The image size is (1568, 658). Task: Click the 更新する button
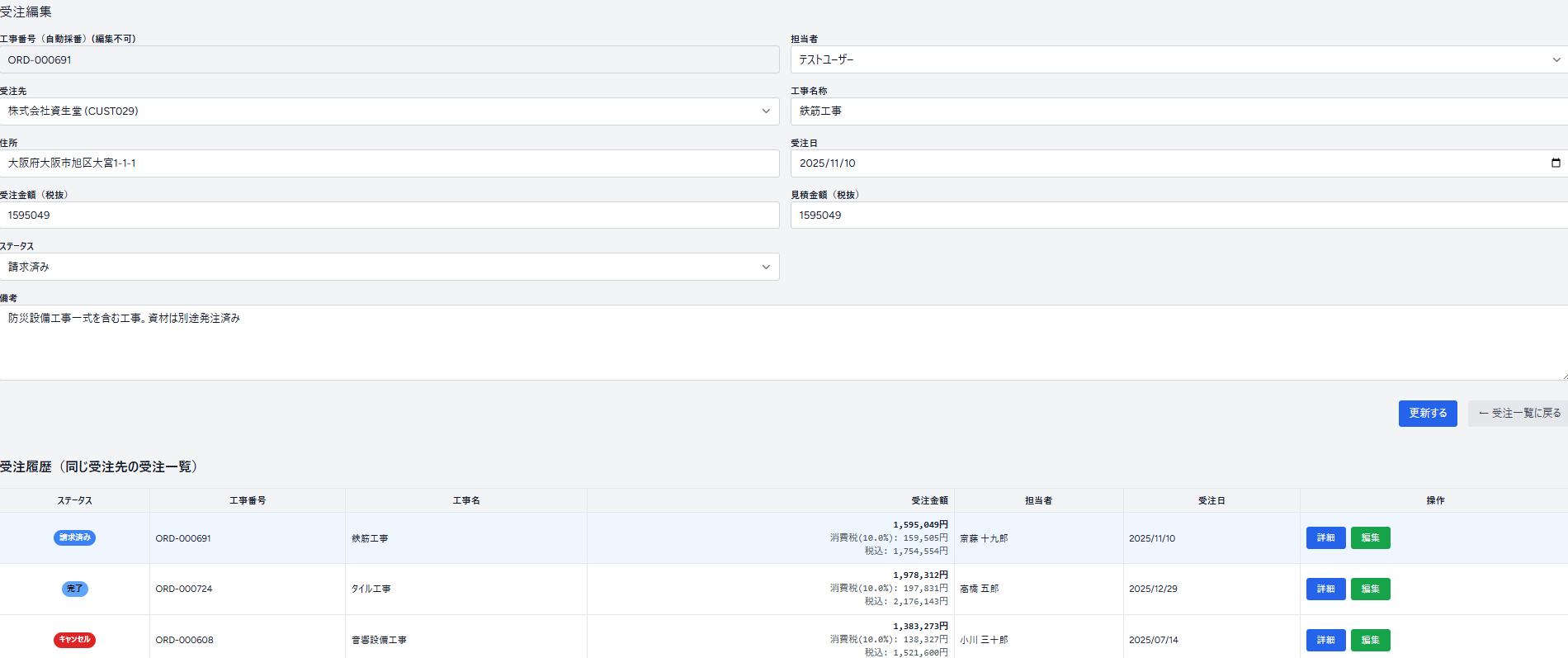tap(1428, 414)
